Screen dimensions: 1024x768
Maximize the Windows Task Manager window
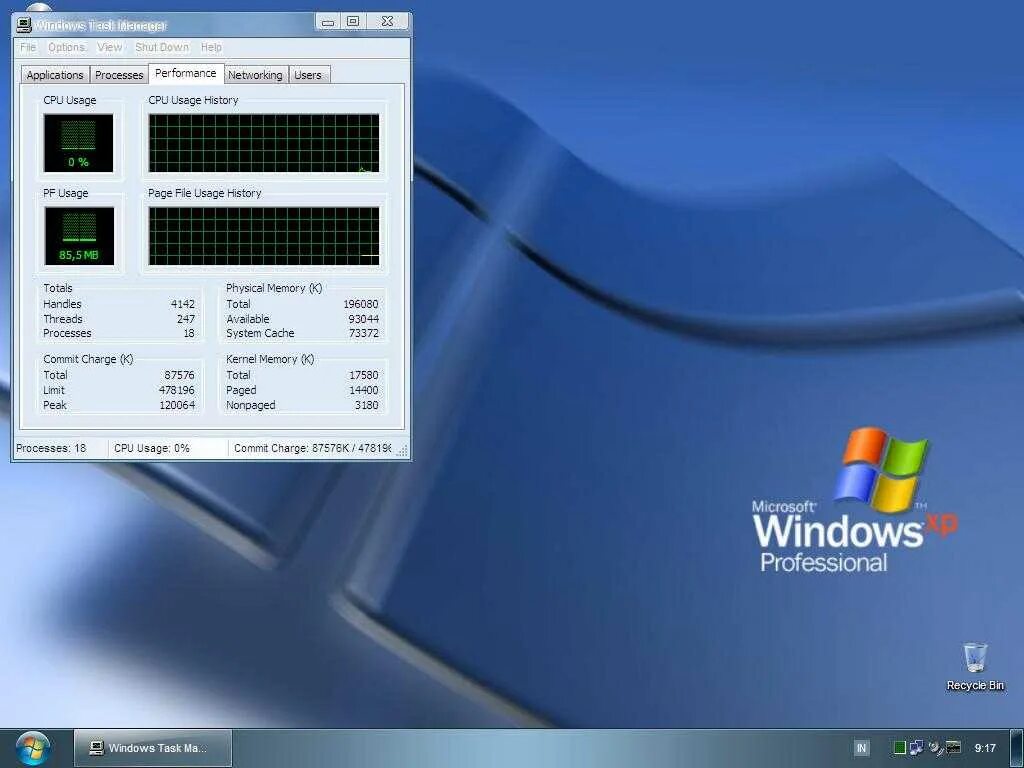(353, 22)
